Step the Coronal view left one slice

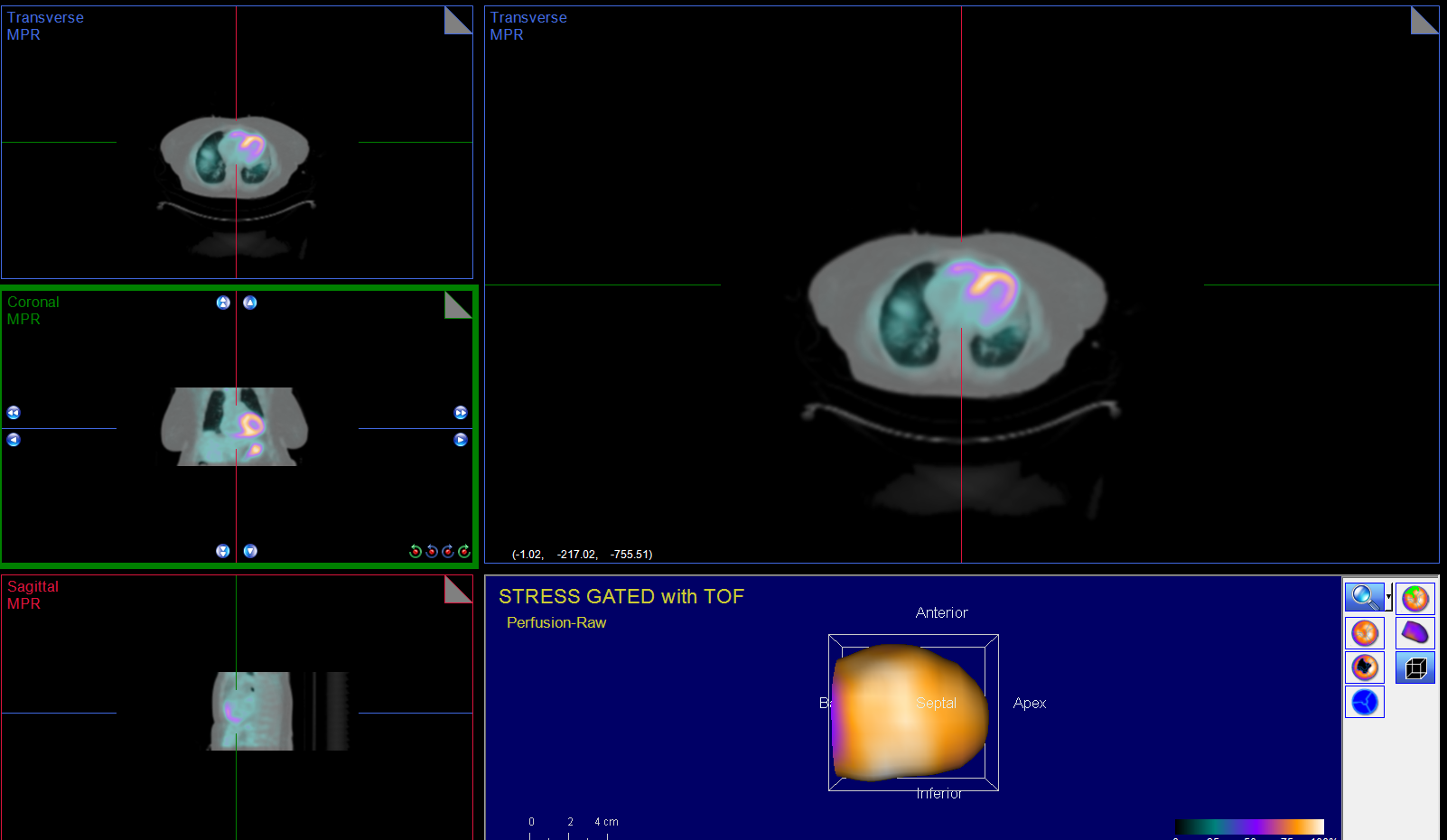pyautogui.click(x=14, y=440)
